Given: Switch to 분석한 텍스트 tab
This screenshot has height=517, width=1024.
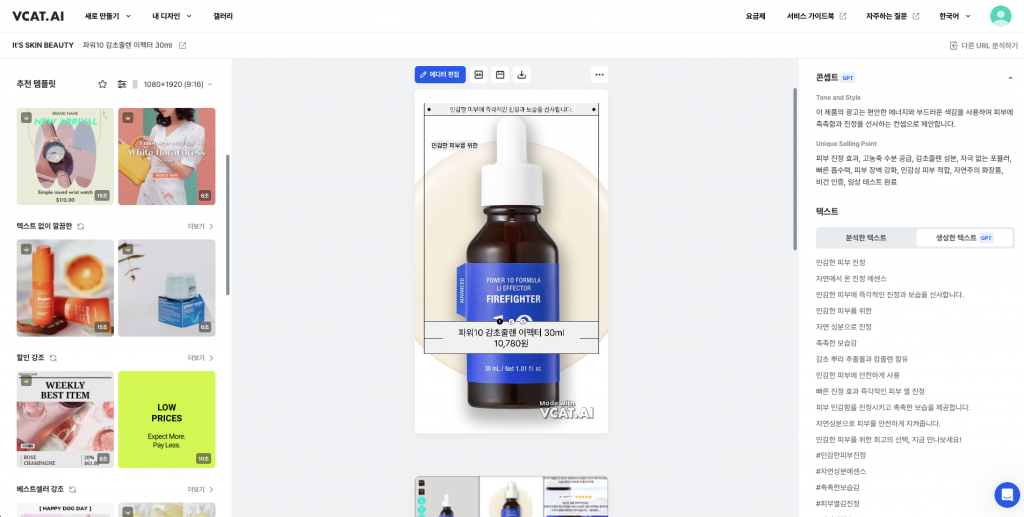Looking at the screenshot, I should 866,238.
